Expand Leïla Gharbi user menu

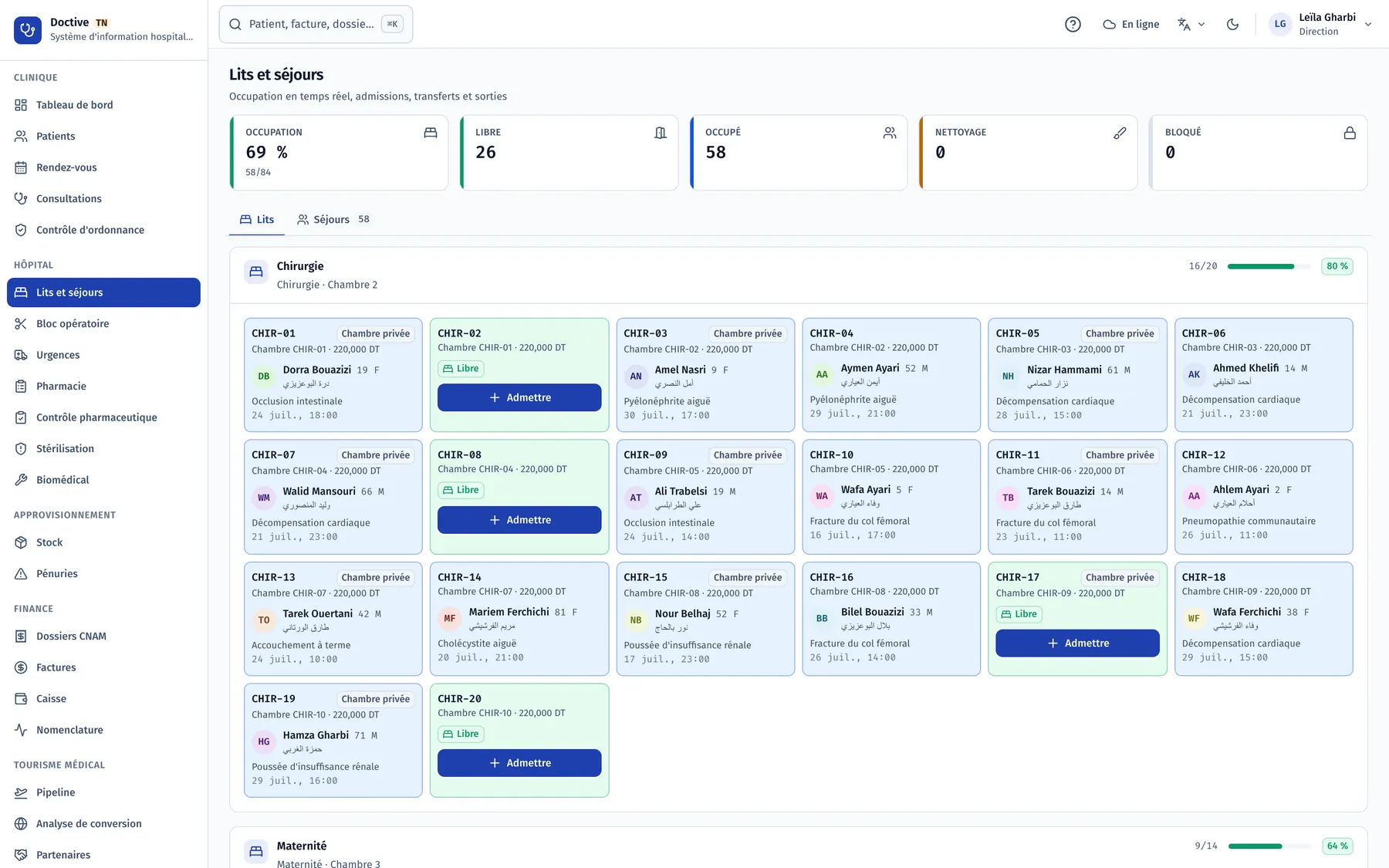[1320, 24]
